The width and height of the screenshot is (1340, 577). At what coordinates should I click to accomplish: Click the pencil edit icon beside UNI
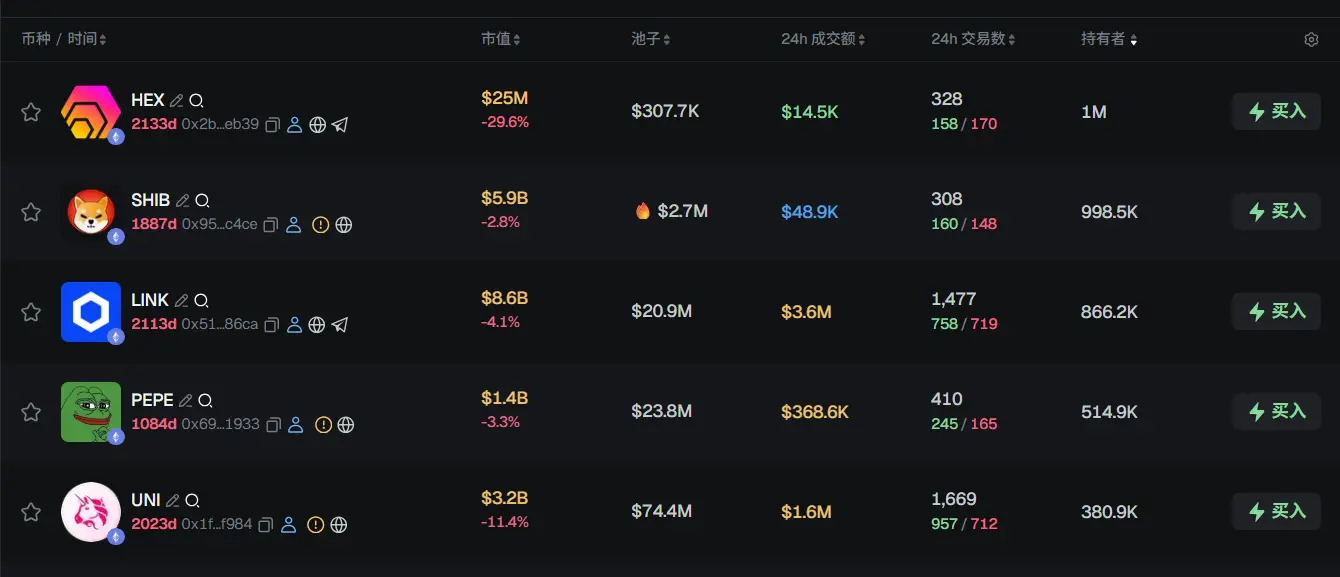coord(173,500)
